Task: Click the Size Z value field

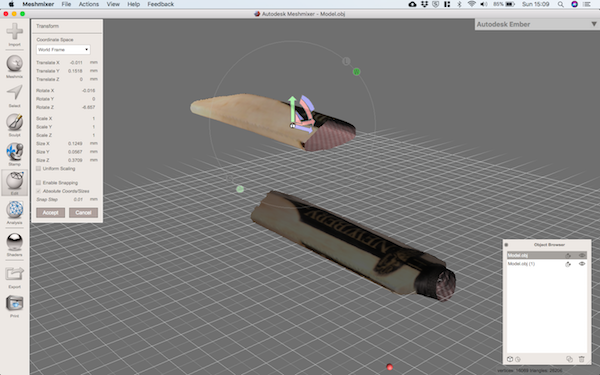Action: [x=75, y=160]
